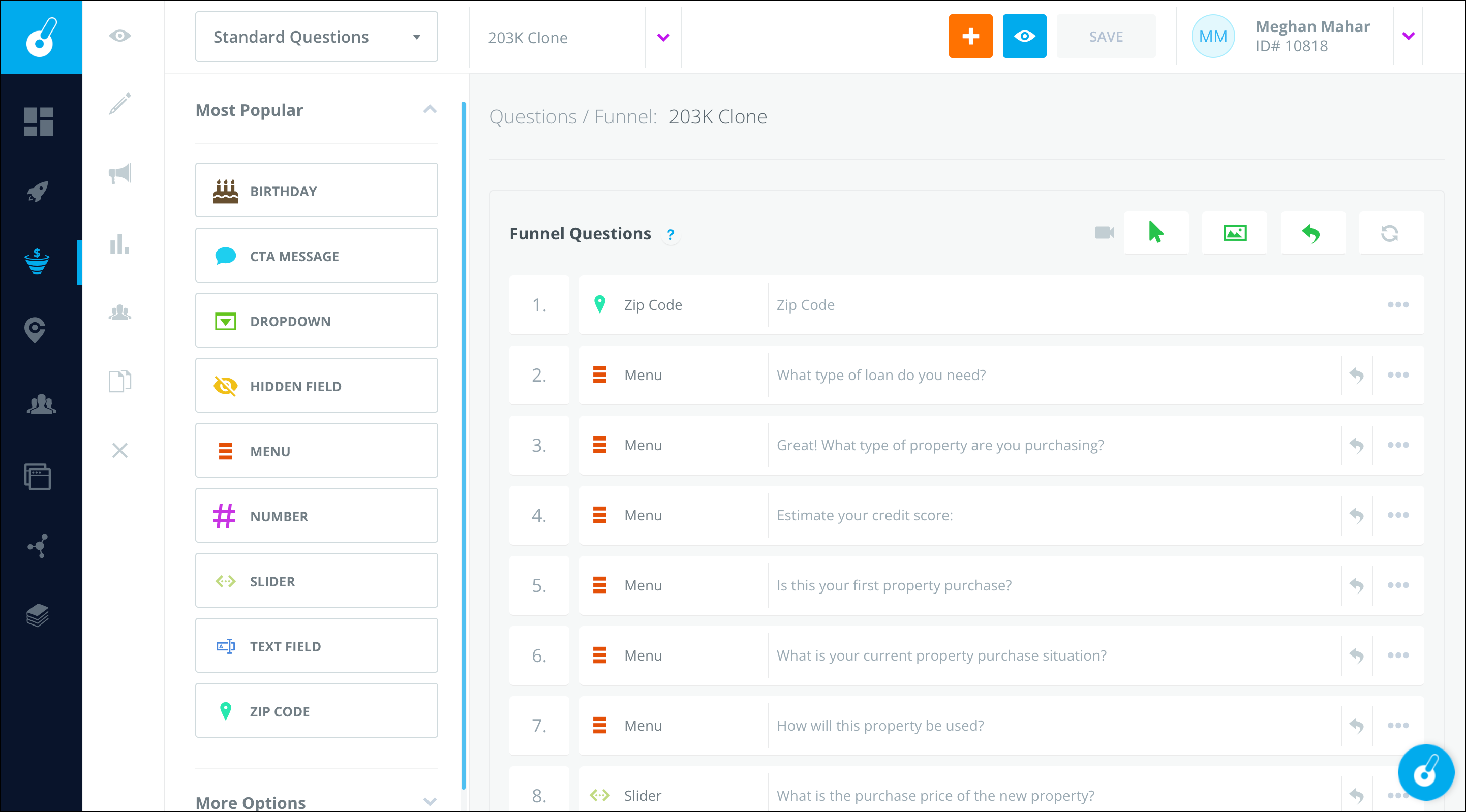Expand the More Options section
This screenshot has width=1466, height=812.
tap(430, 801)
